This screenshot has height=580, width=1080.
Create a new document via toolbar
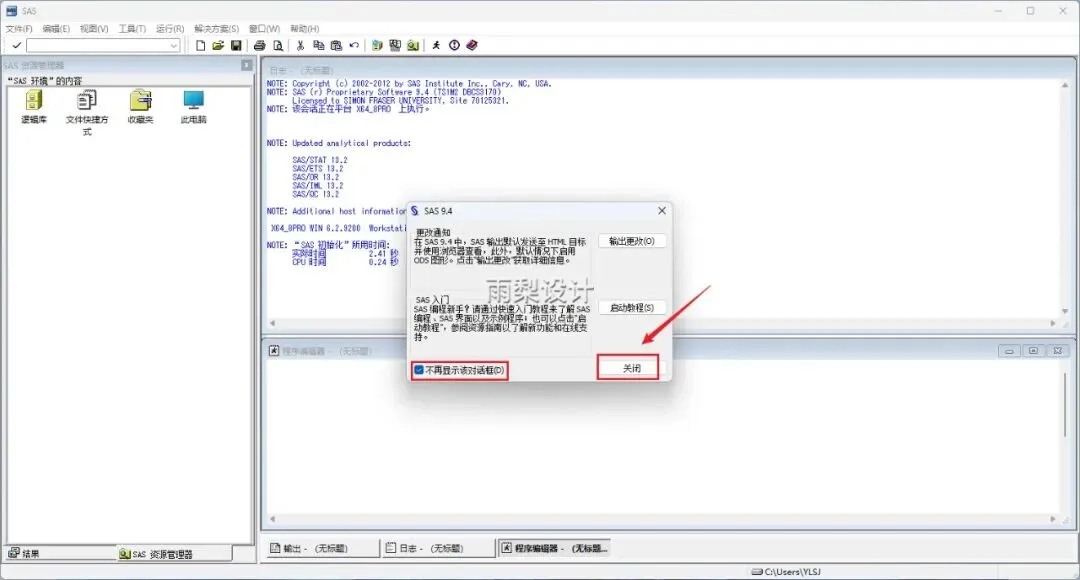coord(200,45)
